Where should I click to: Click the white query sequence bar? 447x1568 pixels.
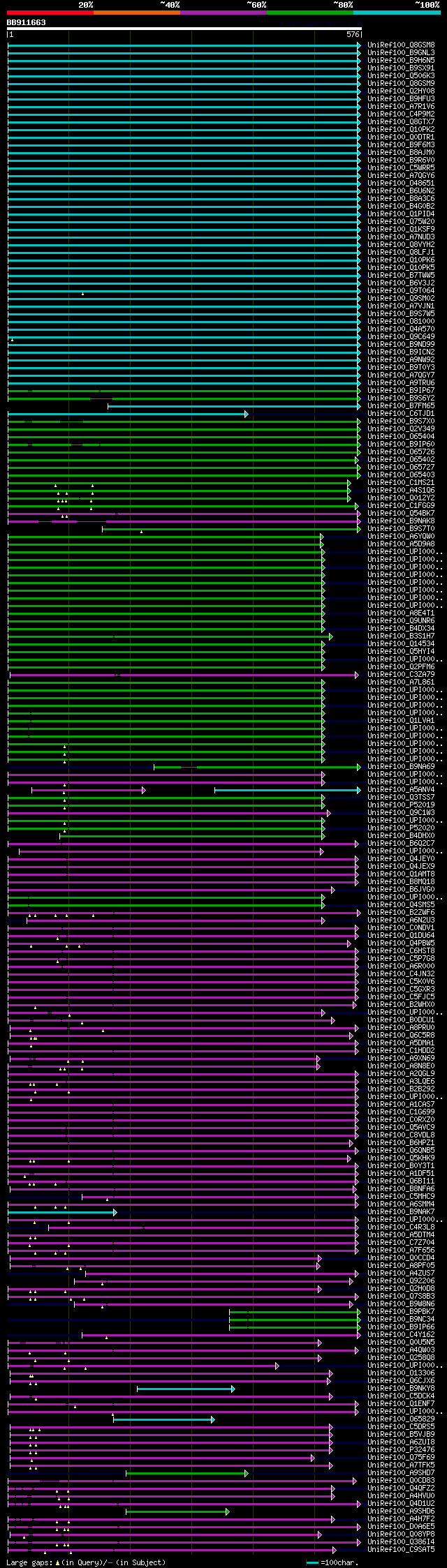[x=184, y=29]
